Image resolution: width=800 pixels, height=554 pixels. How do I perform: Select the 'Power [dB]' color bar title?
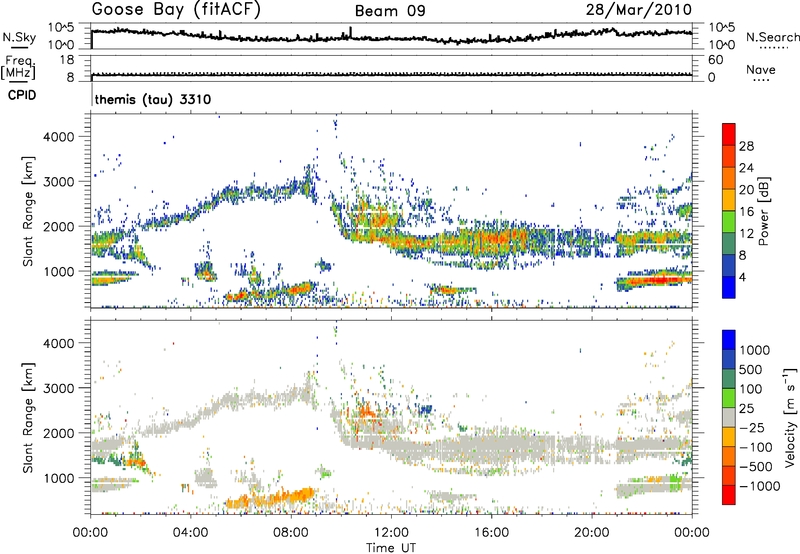tap(763, 211)
